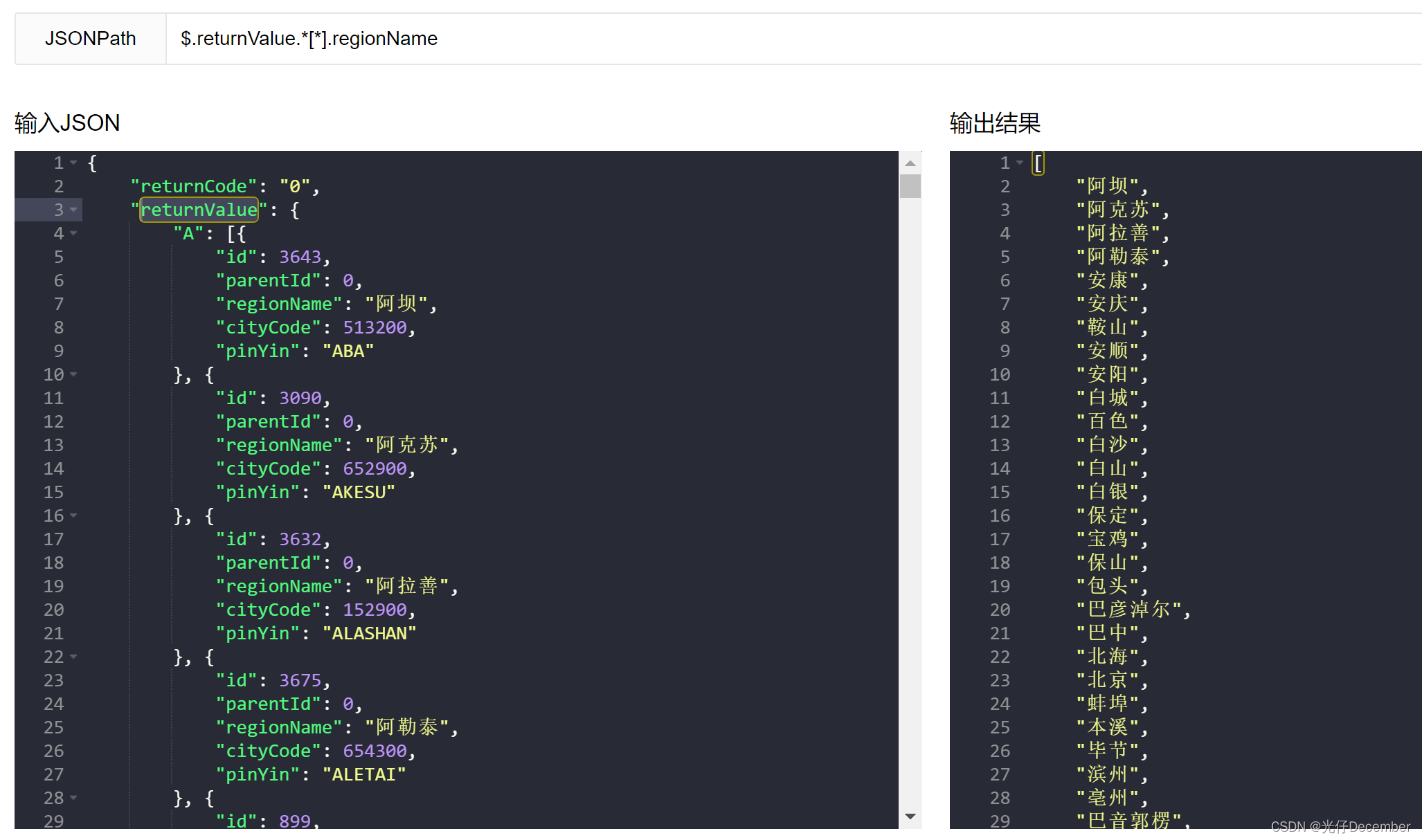Click the scrollbar up arrow in input editor
This screenshot has height=840, width=1422.
pos(910,163)
